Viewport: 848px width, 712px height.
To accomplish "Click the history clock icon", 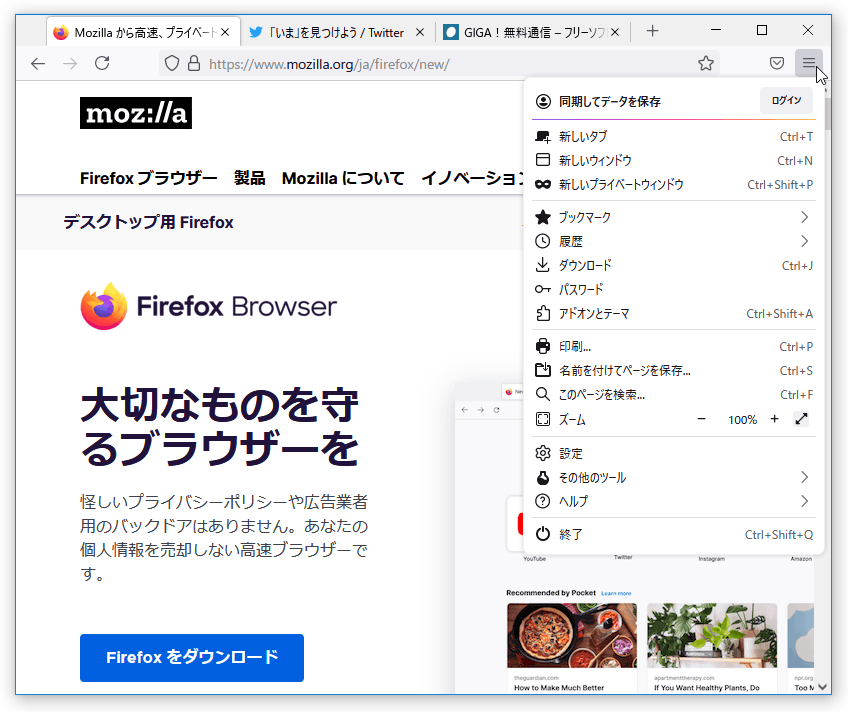I will click(542, 241).
